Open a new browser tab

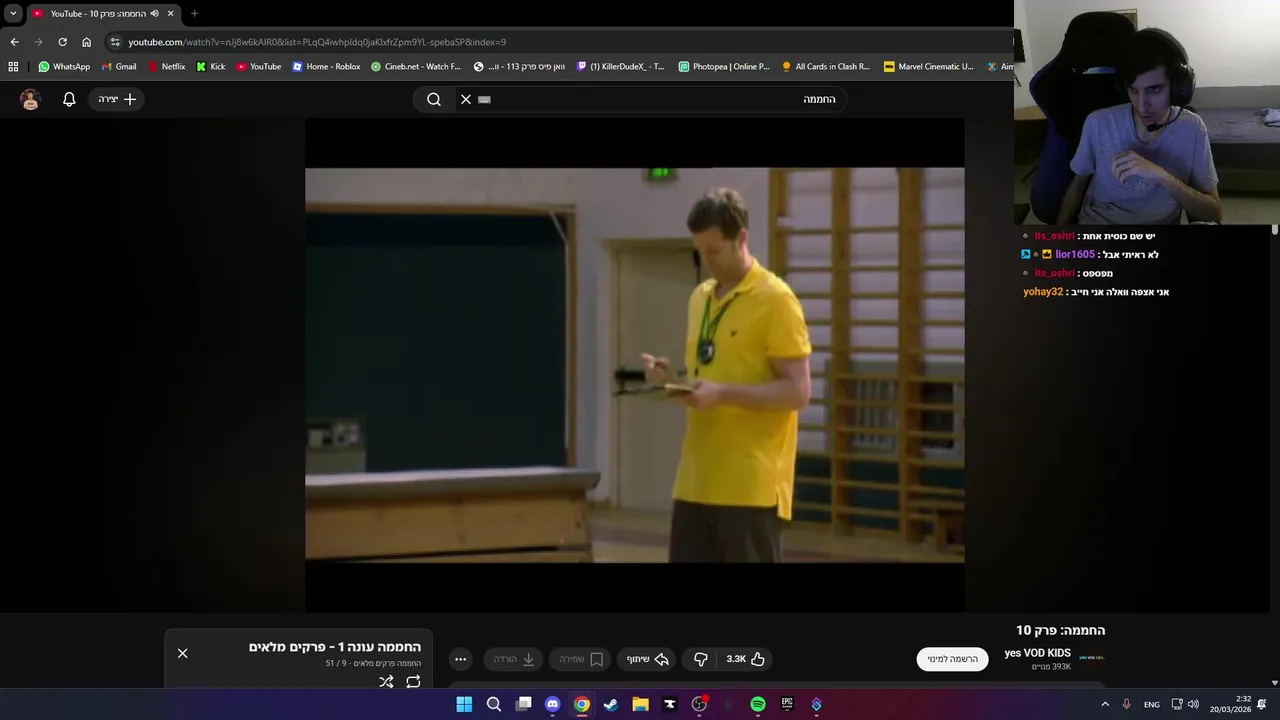point(194,14)
